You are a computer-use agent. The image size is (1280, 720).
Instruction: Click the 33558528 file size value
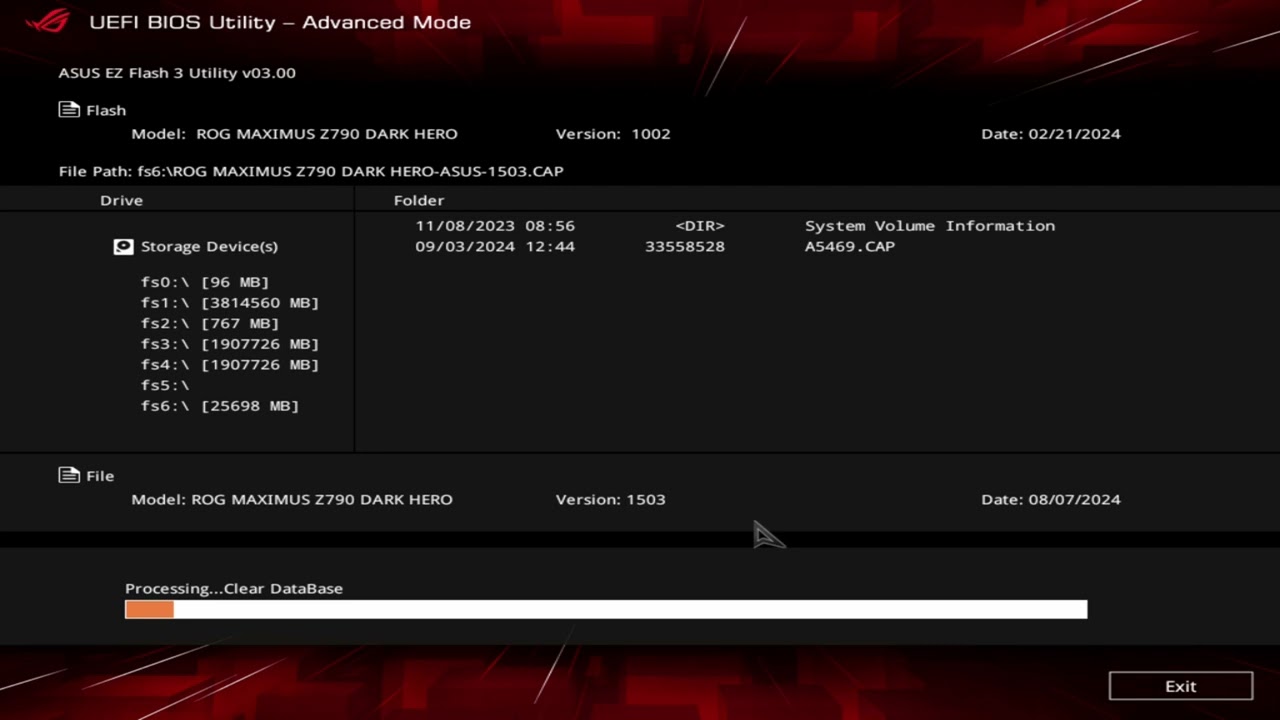pos(685,246)
